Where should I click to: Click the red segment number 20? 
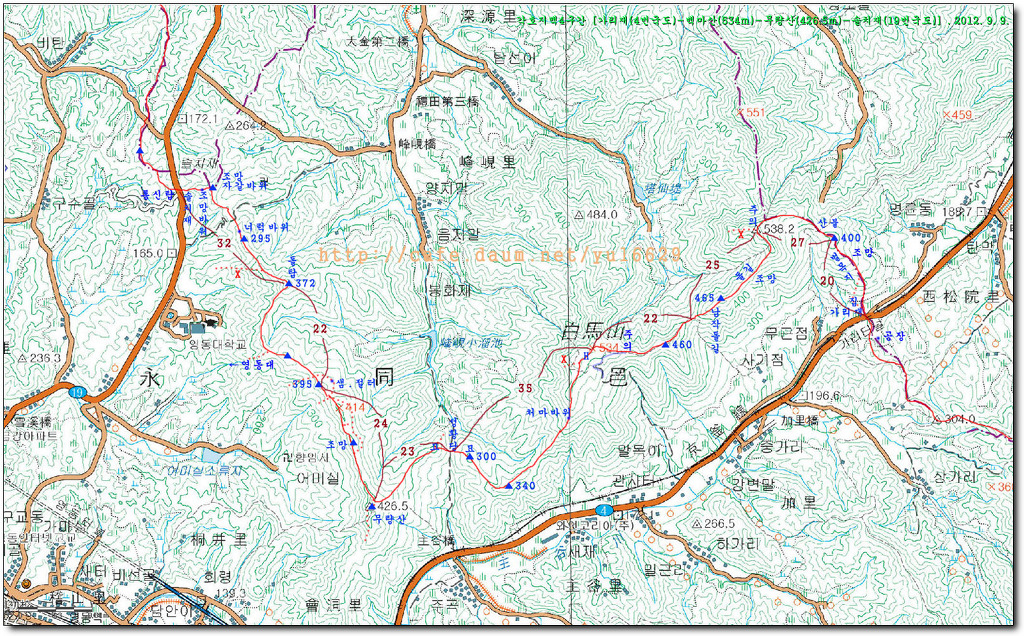tap(827, 281)
